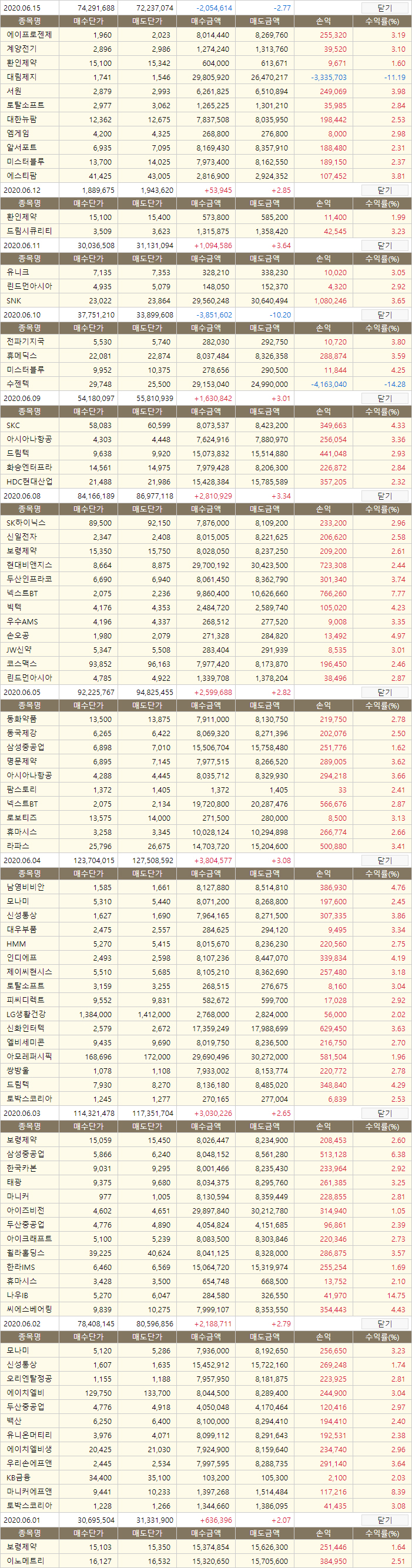Select the 아모레퍼시픽 row name
Screen dimensions: 412x1568
click(29, 1057)
